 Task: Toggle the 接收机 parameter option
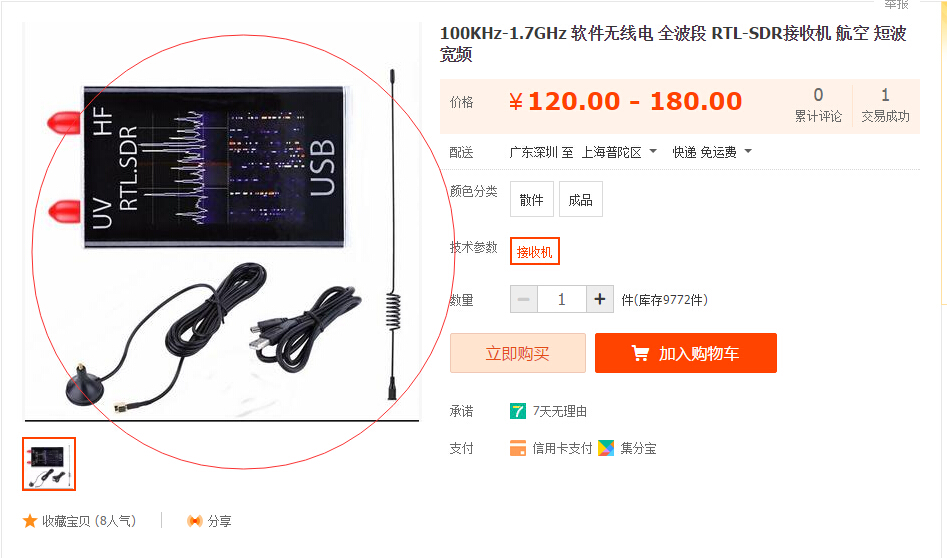(534, 251)
